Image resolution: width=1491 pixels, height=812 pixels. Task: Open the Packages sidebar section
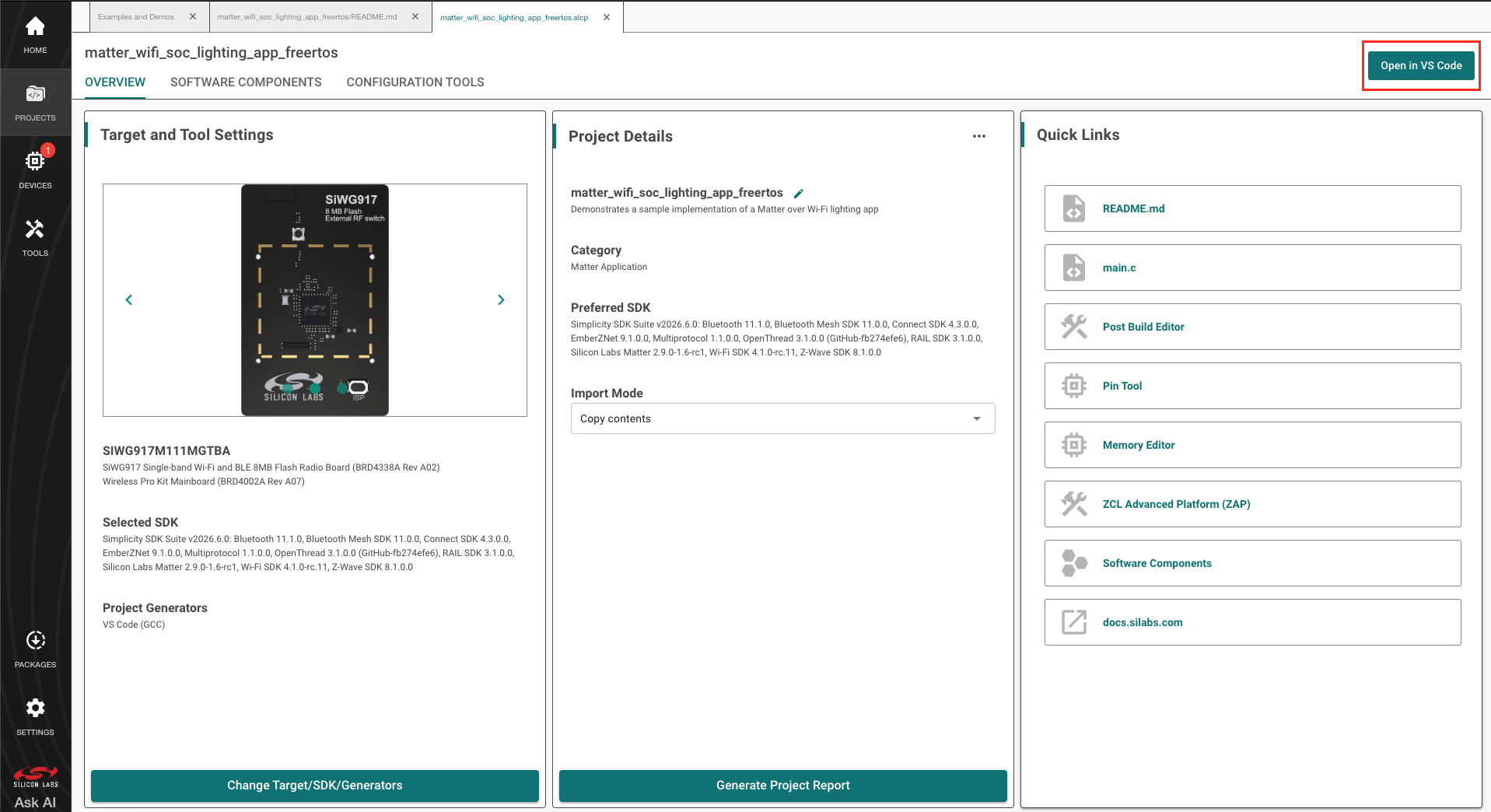point(35,649)
